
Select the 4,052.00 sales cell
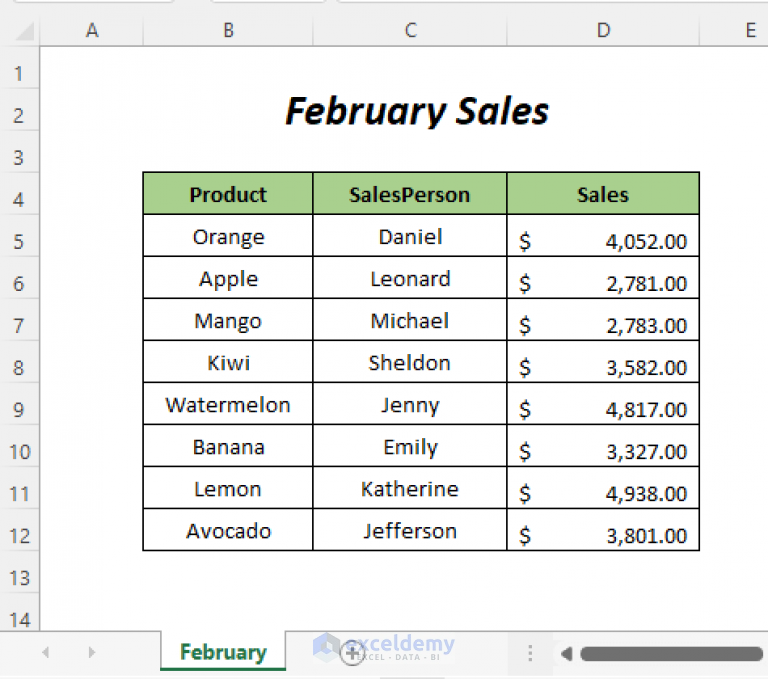pyautogui.click(x=603, y=240)
